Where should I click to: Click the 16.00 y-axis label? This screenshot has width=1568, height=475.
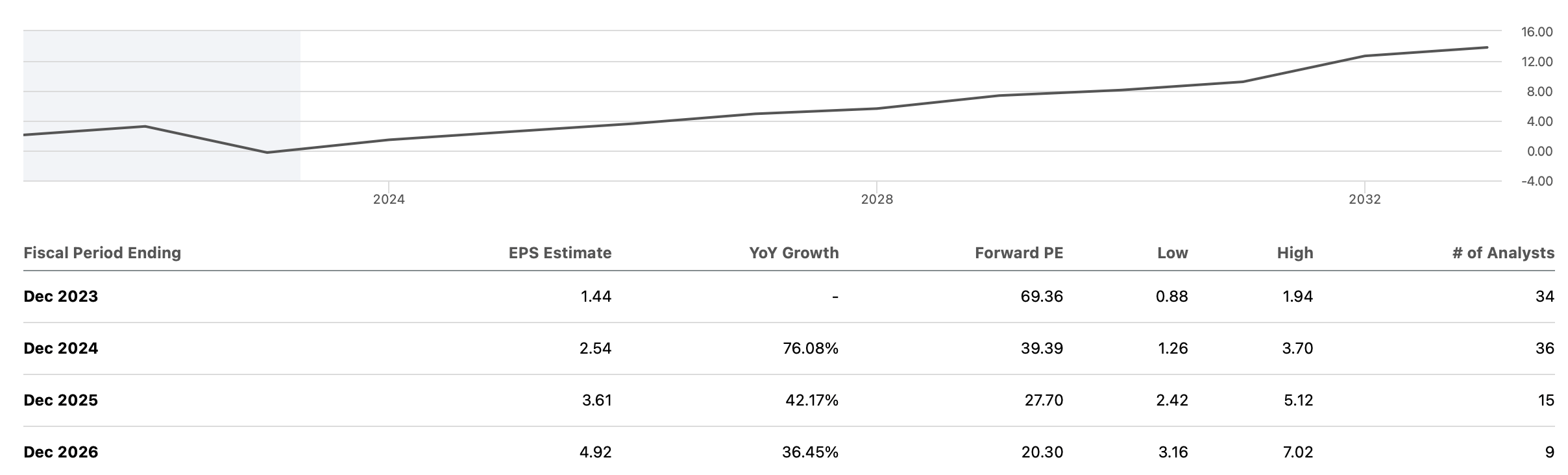click(1536, 32)
